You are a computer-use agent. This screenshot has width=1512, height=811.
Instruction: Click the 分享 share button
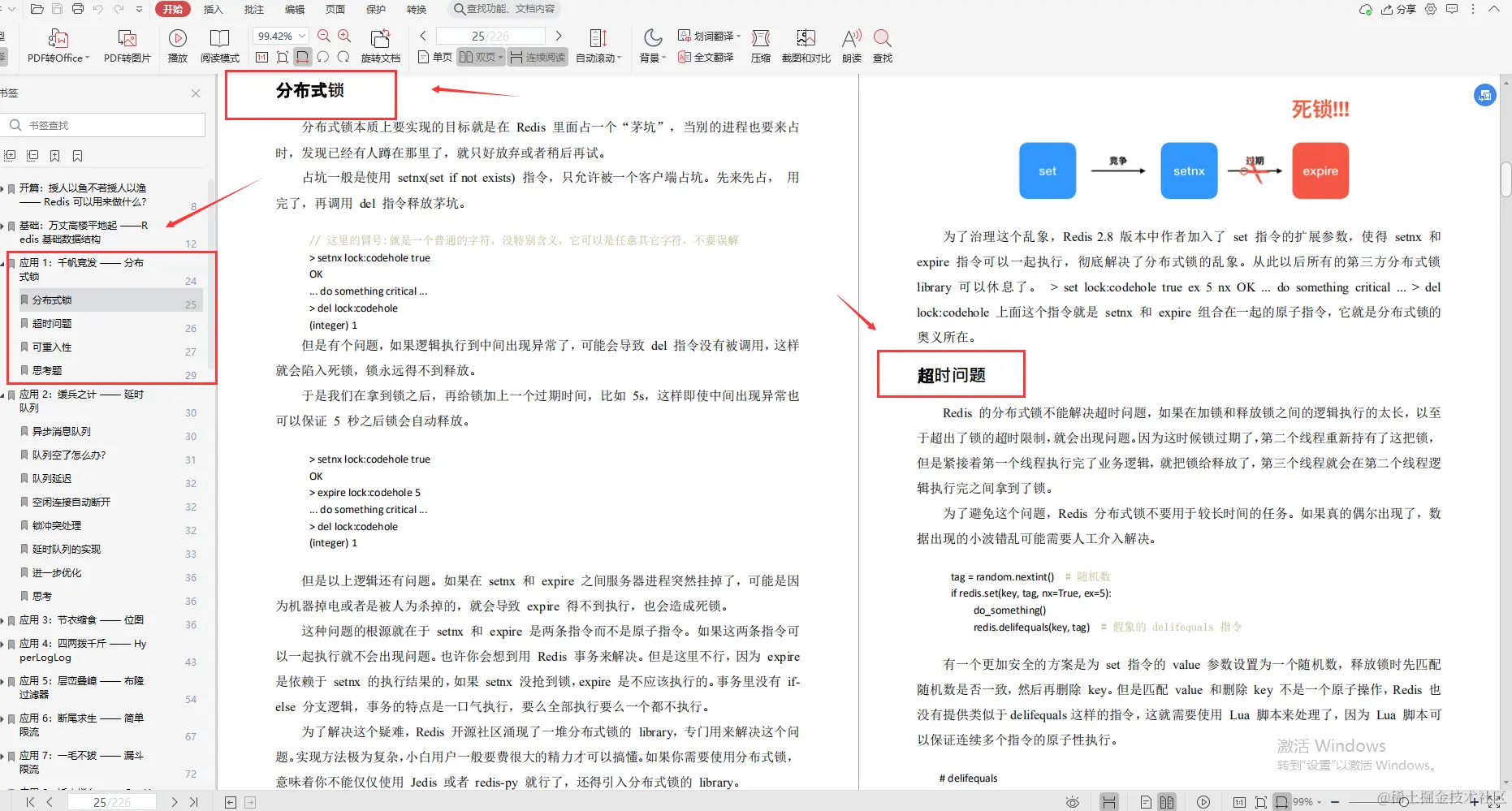pos(1398,9)
